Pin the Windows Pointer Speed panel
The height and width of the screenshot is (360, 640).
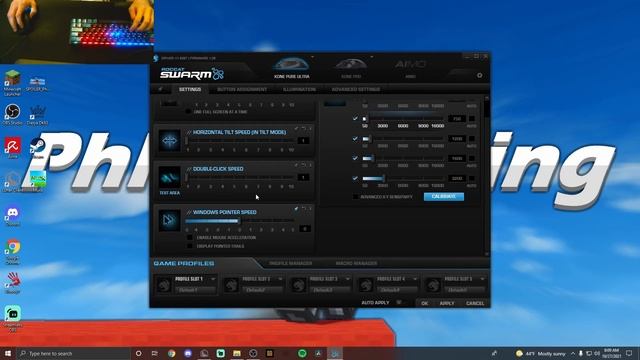296,209
